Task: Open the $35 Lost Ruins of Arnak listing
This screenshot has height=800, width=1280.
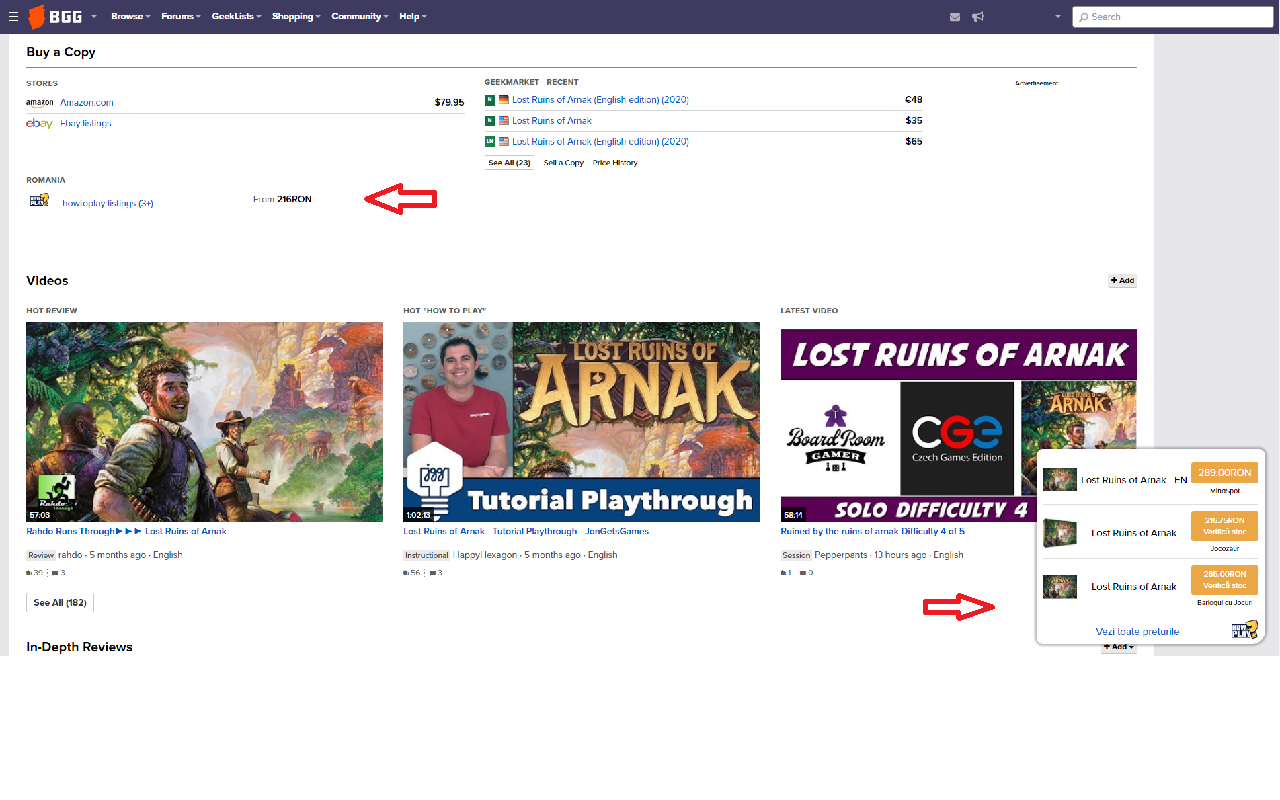Action: 552,120
